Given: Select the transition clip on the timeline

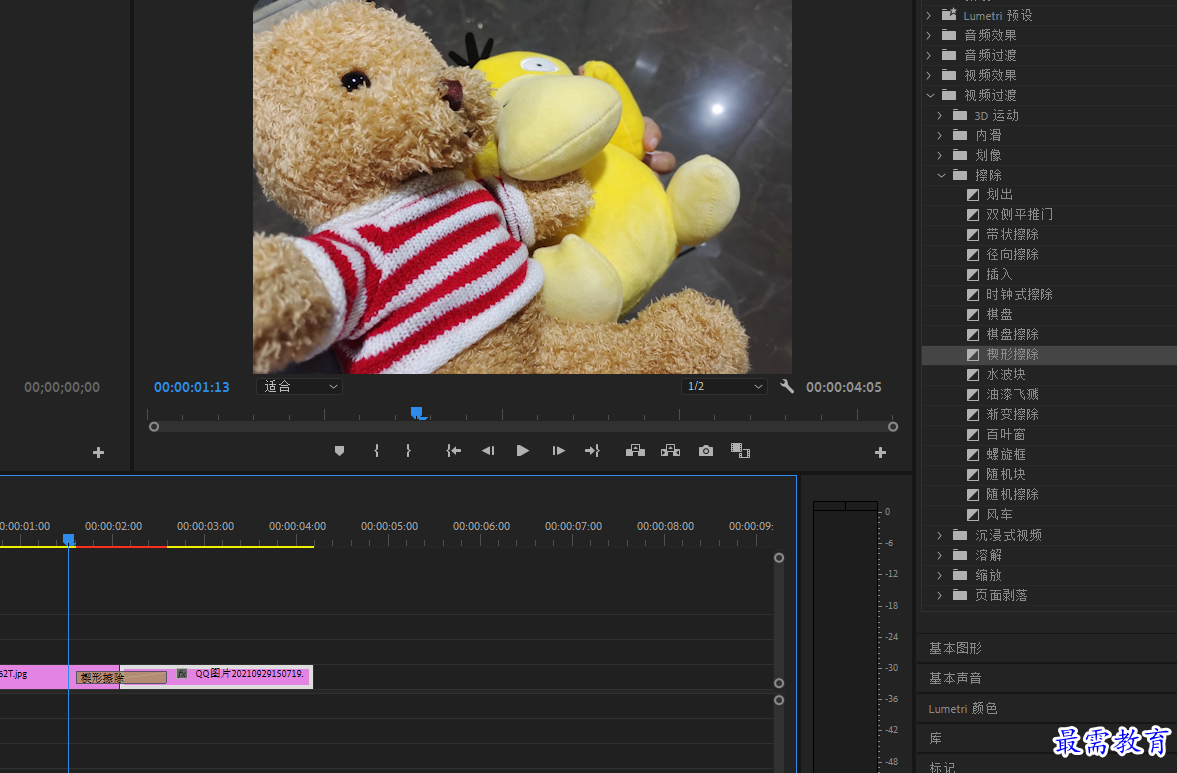Looking at the screenshot, I should 121,678.
